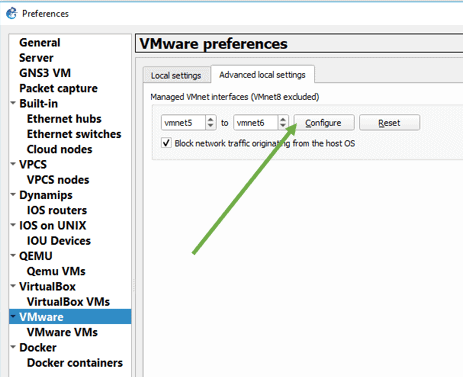Click the Configure button

pyautogui.click(x=324, y=123)
